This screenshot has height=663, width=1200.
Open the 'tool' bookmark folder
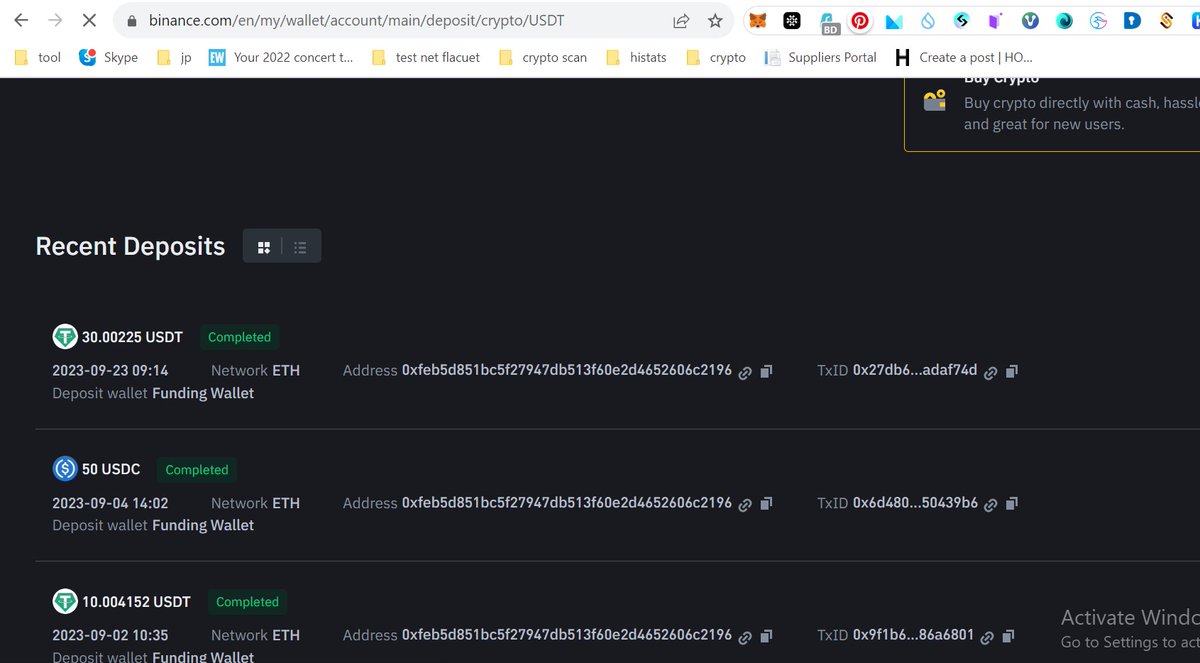coord(38,57)
